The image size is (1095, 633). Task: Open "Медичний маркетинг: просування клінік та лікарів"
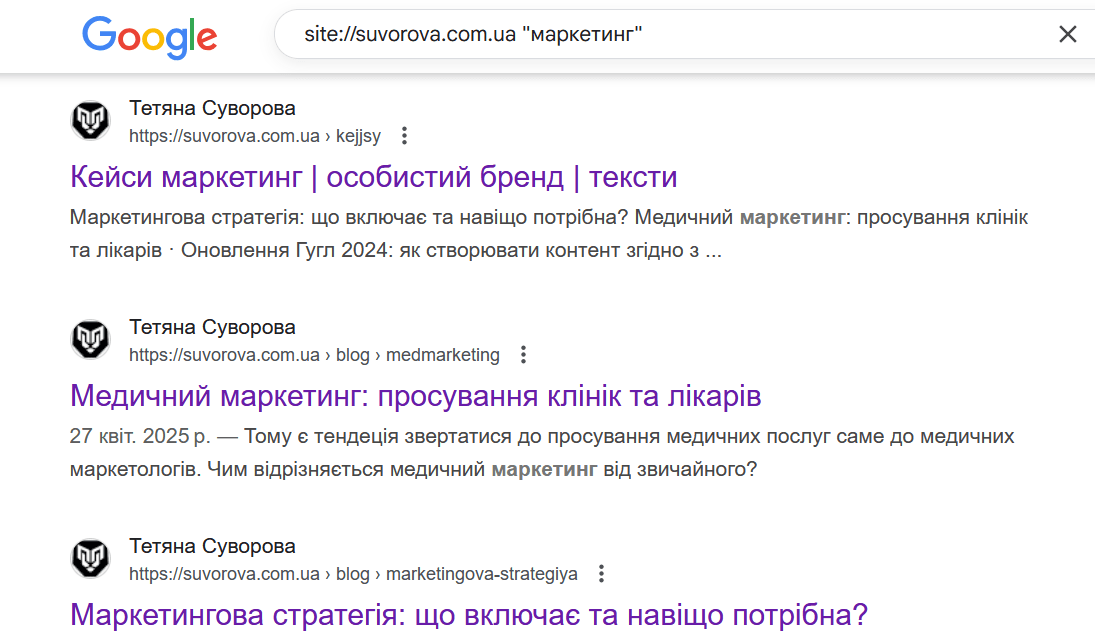coord(415,396)
